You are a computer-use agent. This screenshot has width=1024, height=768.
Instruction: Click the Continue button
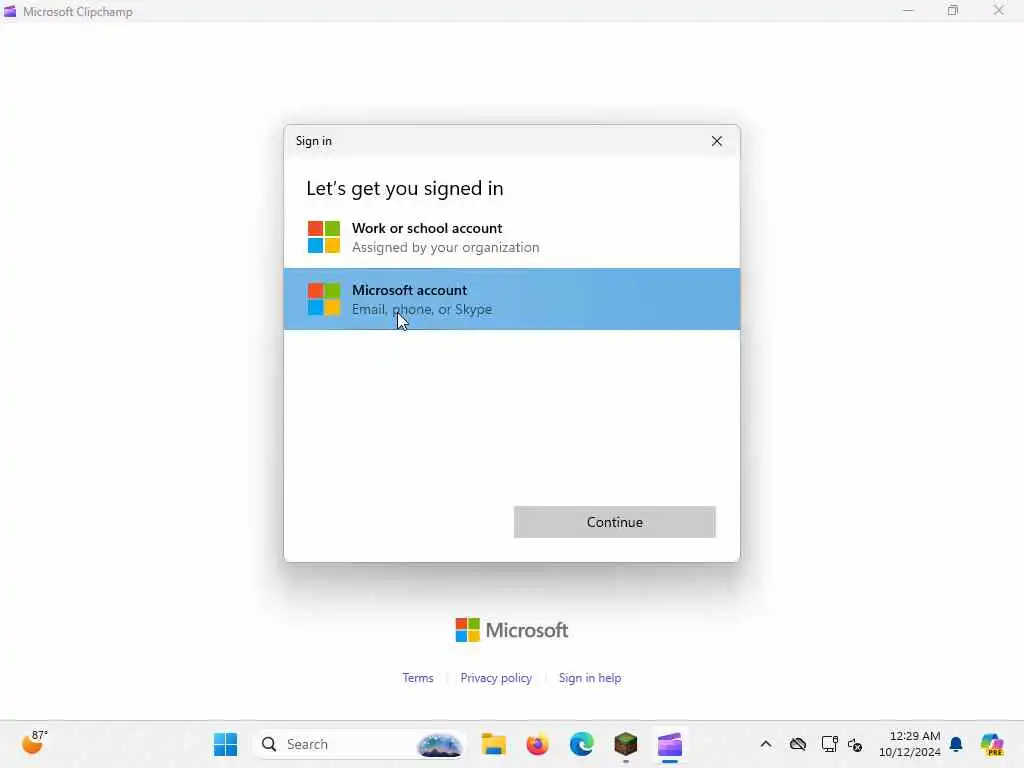click(x=615, y=522)
